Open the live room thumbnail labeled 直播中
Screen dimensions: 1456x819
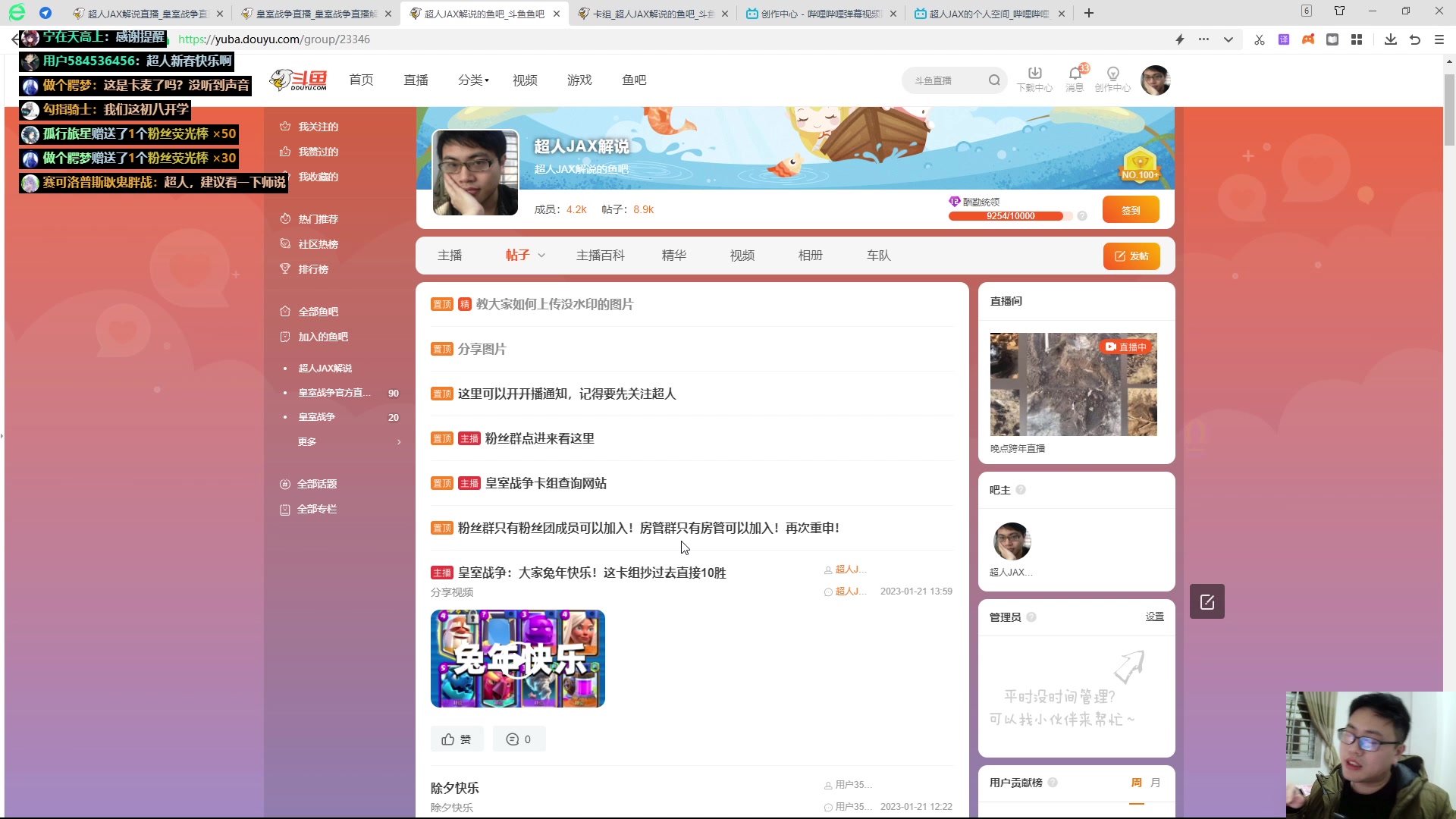1074,384
